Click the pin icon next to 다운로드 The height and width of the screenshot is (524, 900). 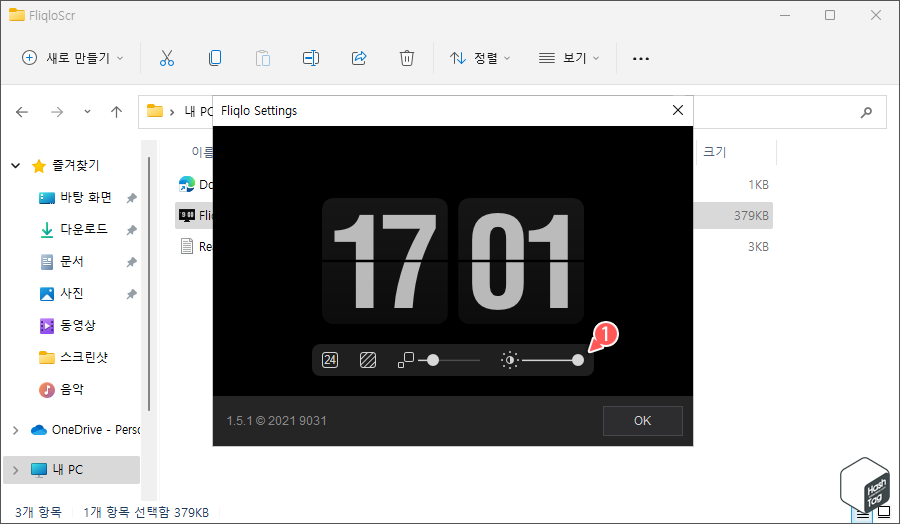point(131,230)
